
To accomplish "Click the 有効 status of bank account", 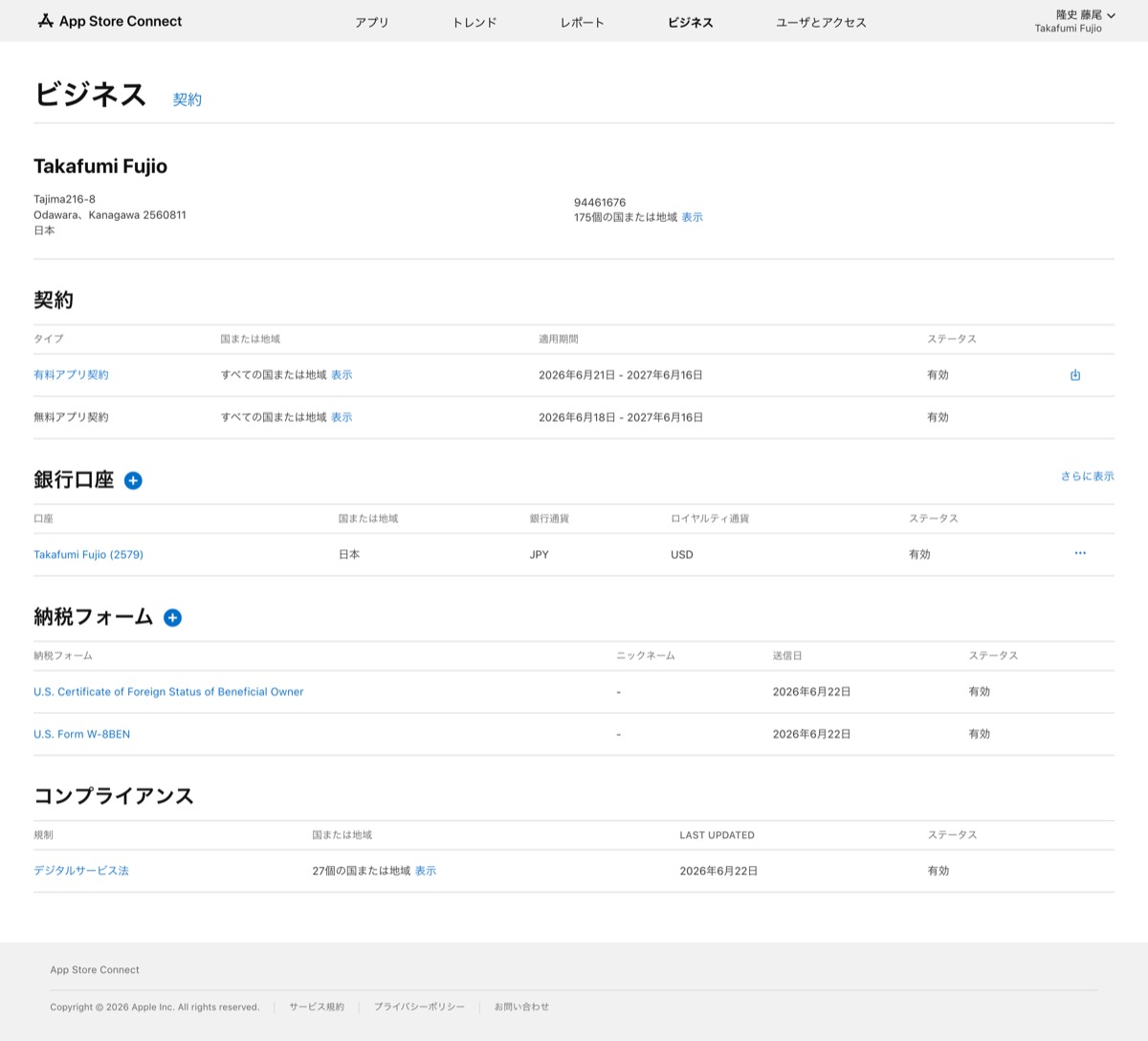I will [x=919, y=555].
